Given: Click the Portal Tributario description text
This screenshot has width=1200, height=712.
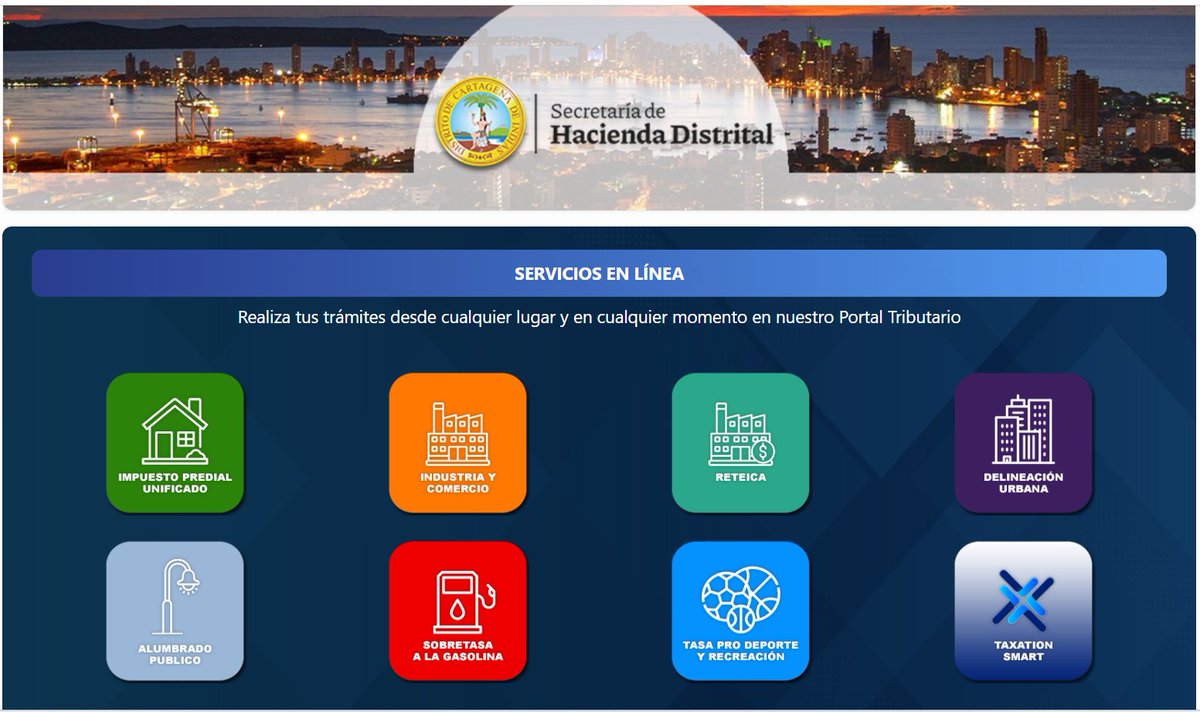Looking at the screenshot, I should (599, 317).
